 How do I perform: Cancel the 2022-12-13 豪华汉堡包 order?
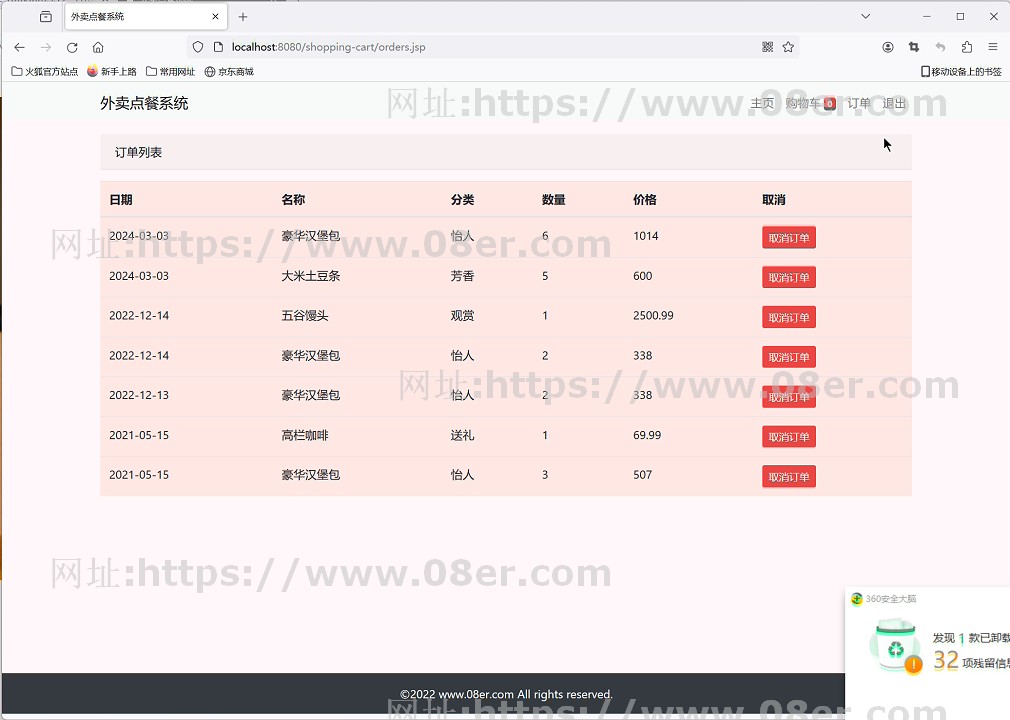click(x=789, y=397)
